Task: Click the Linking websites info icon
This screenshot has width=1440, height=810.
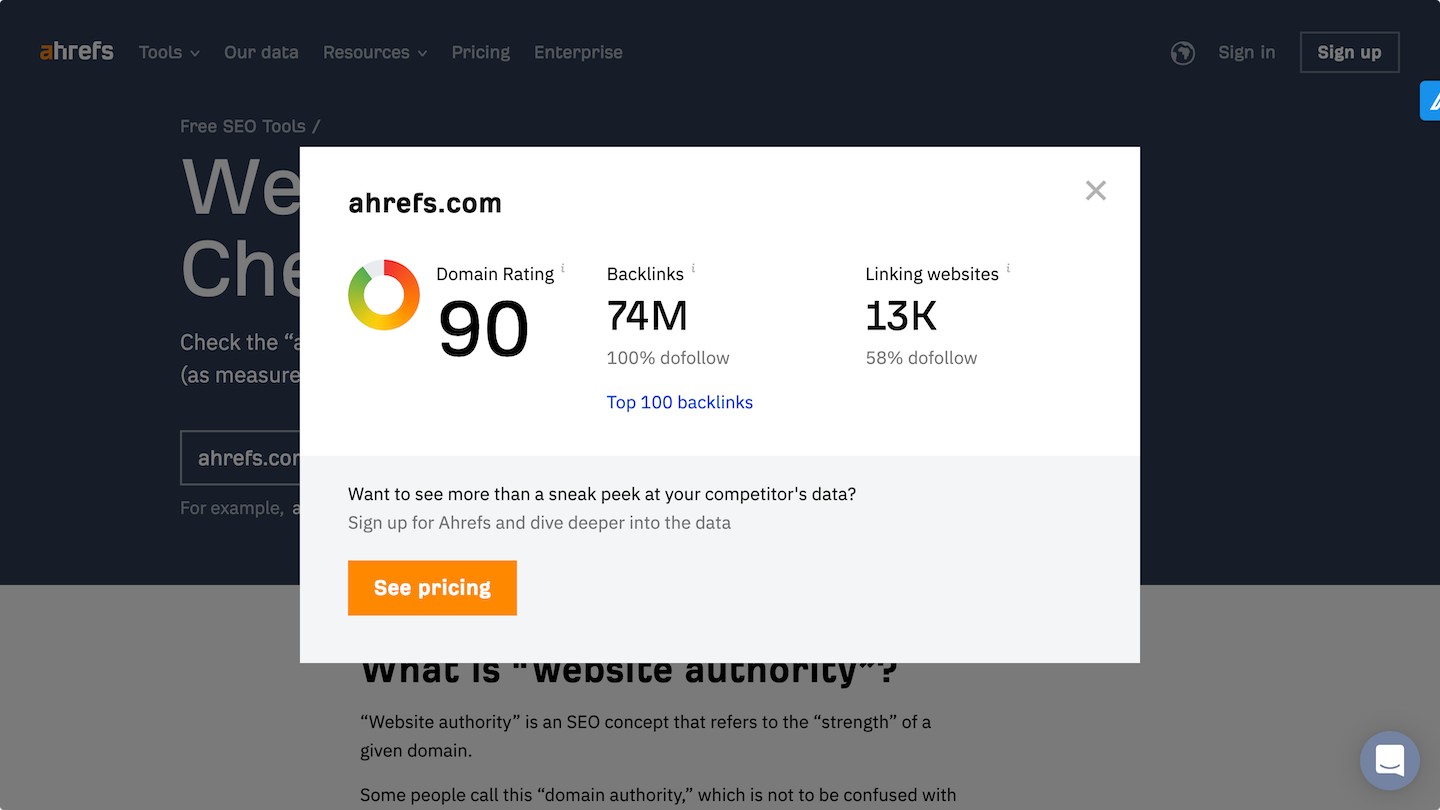Action: click(1008, 268)
